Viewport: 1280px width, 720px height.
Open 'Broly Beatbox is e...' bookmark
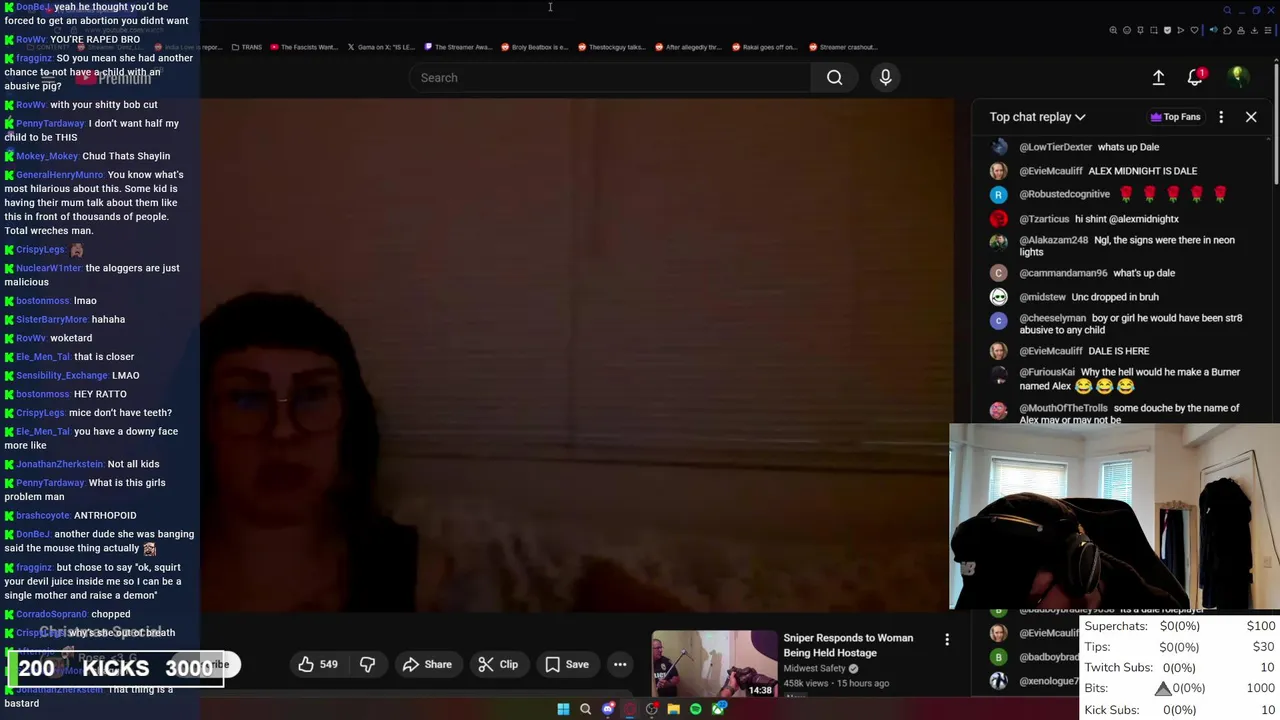534,47
